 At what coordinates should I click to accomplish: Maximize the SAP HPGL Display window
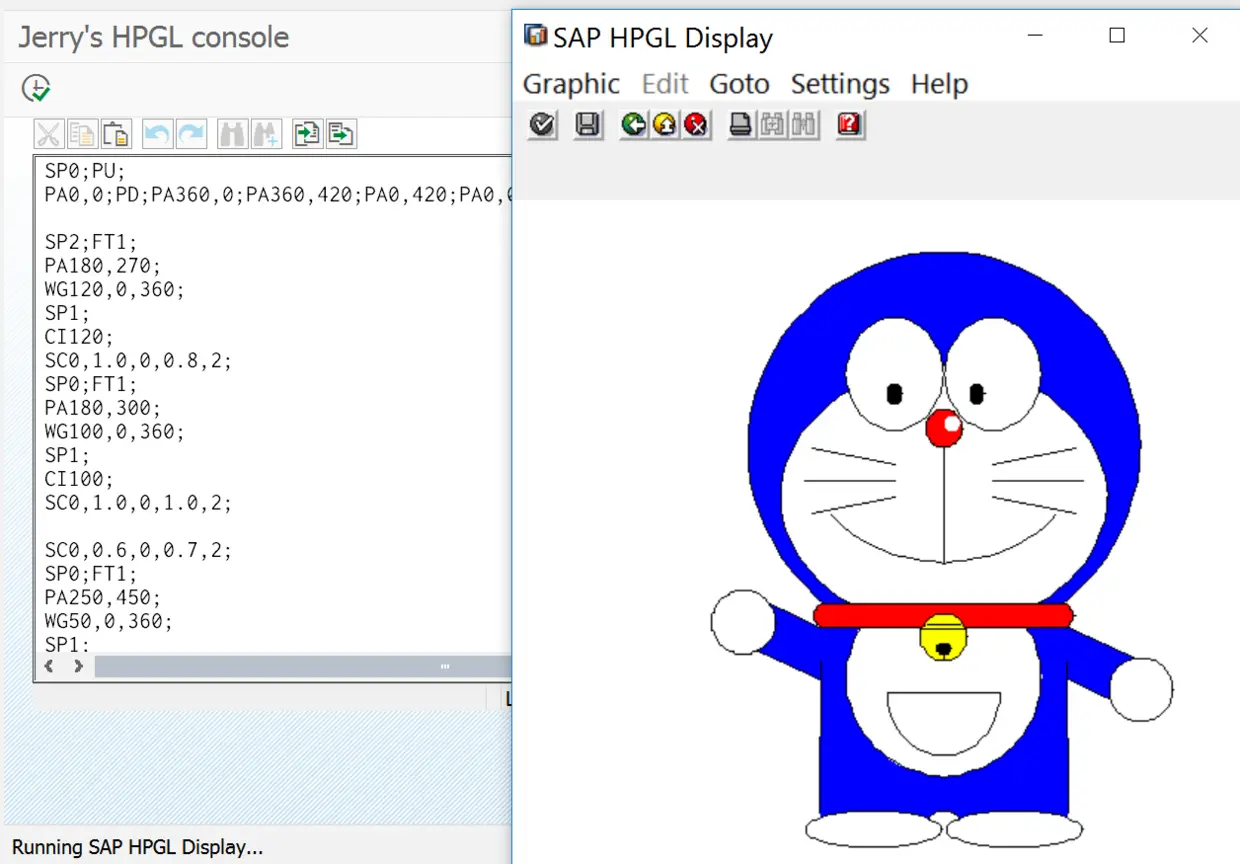(x=1117, y=36)
